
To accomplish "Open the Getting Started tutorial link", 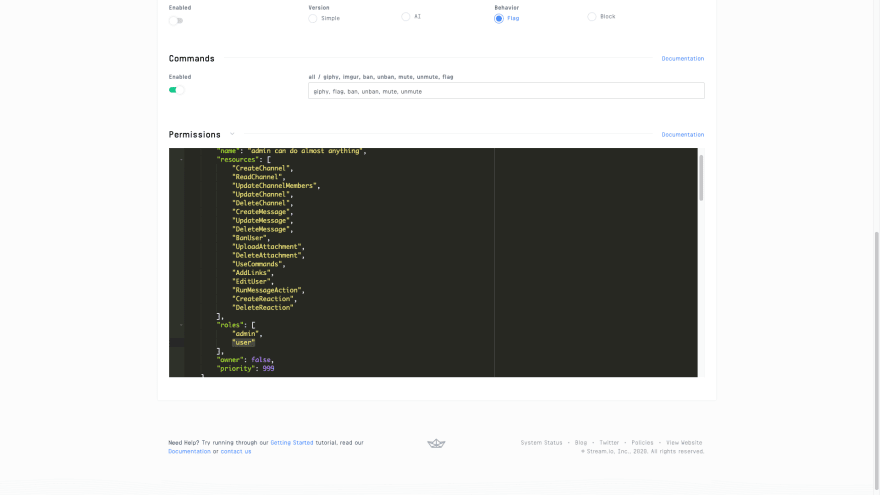I will (292, 443).
